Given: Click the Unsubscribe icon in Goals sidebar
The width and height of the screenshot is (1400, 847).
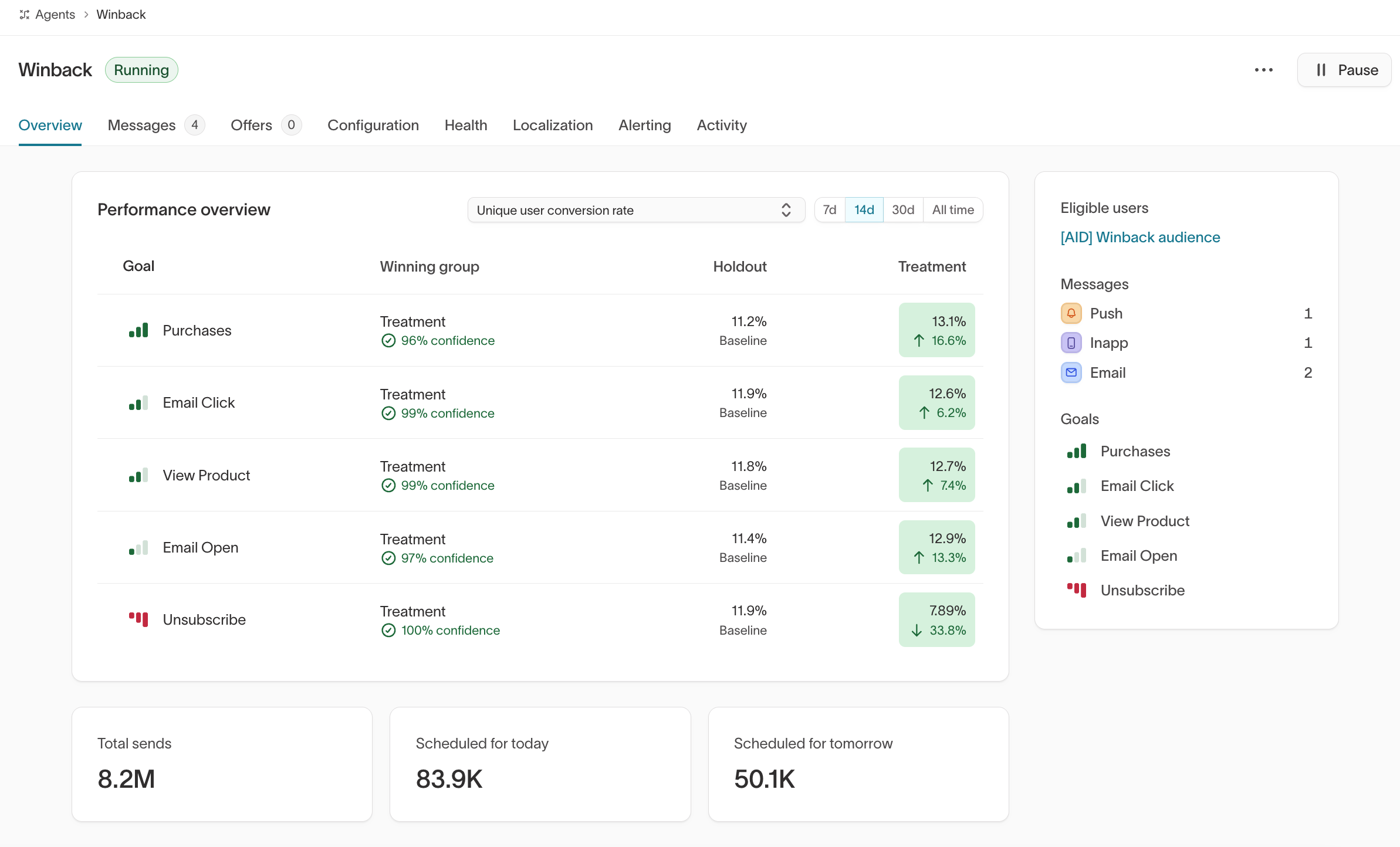Looking at the screenshot, I should click(x=1077, y=590).
